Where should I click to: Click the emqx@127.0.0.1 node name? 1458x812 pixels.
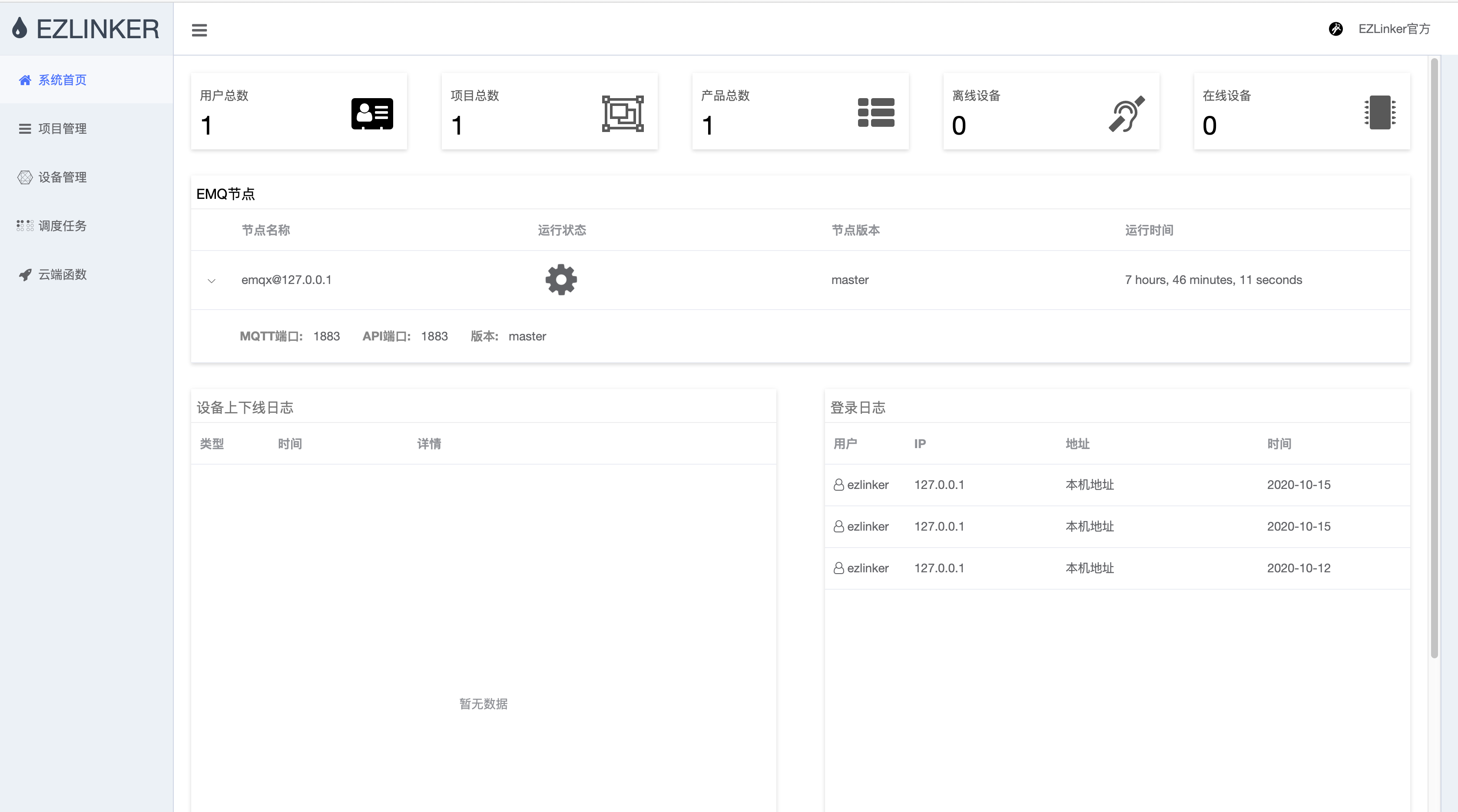[286, 280]
